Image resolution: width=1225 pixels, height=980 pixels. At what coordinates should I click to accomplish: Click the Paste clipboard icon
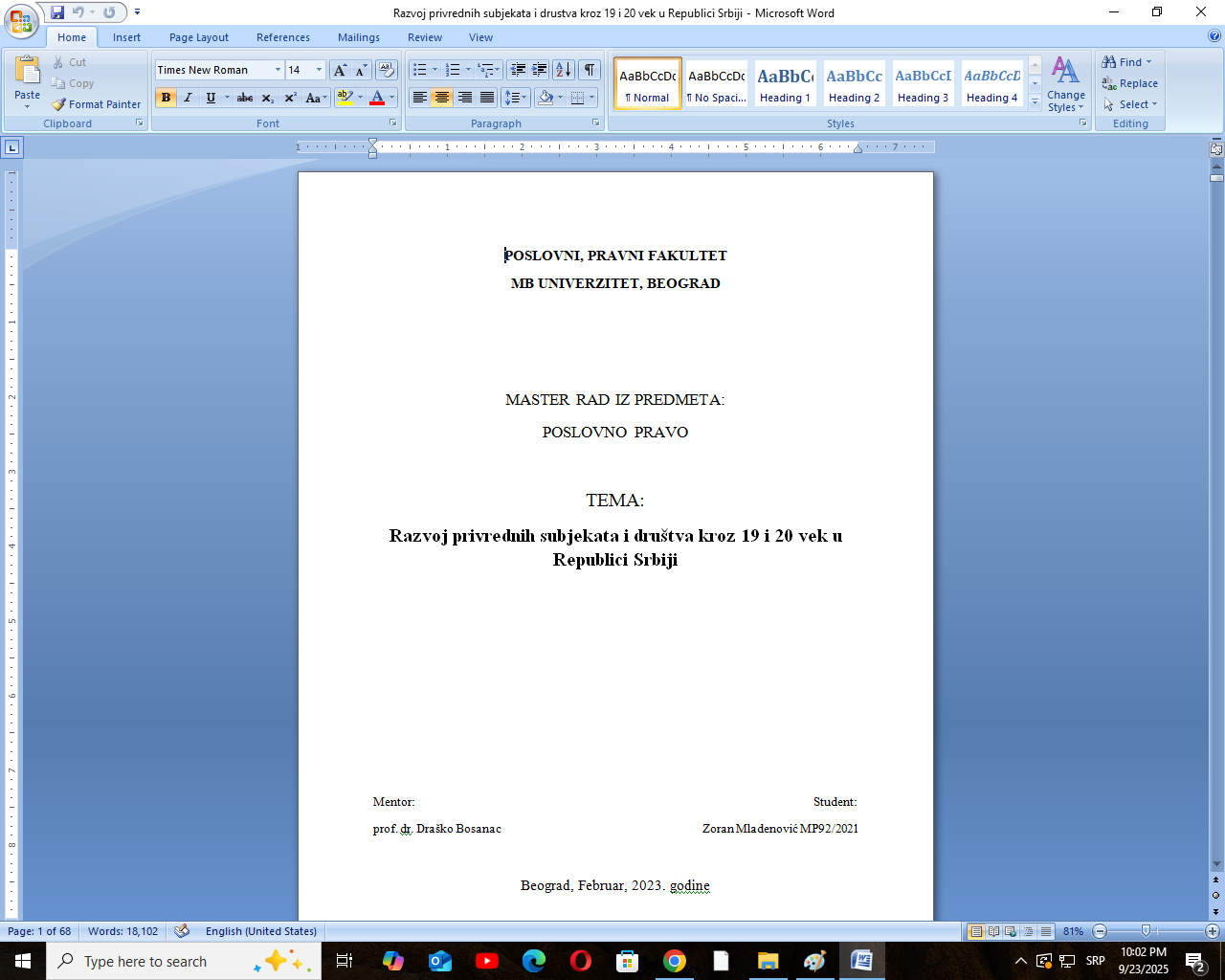coord(28,71)
